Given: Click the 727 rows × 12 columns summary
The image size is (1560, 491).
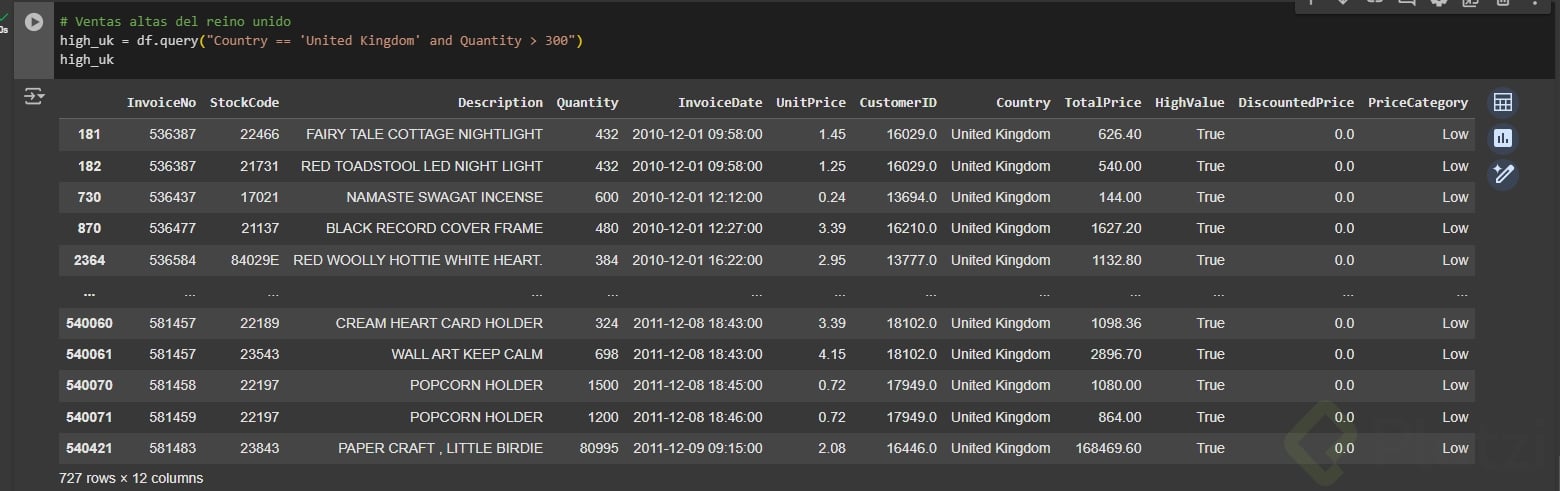Looking at the screenshot, I should tap(131, 478).
